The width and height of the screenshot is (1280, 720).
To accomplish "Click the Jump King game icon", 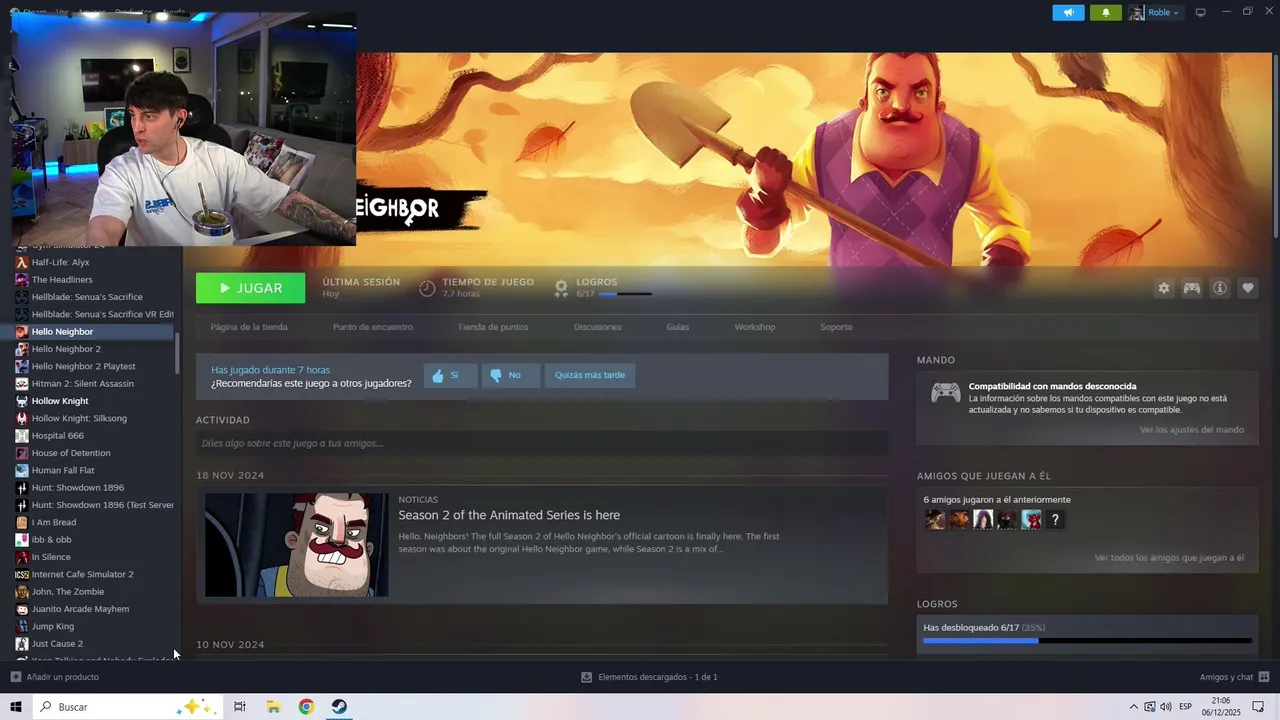I will [x=21, y=626].
